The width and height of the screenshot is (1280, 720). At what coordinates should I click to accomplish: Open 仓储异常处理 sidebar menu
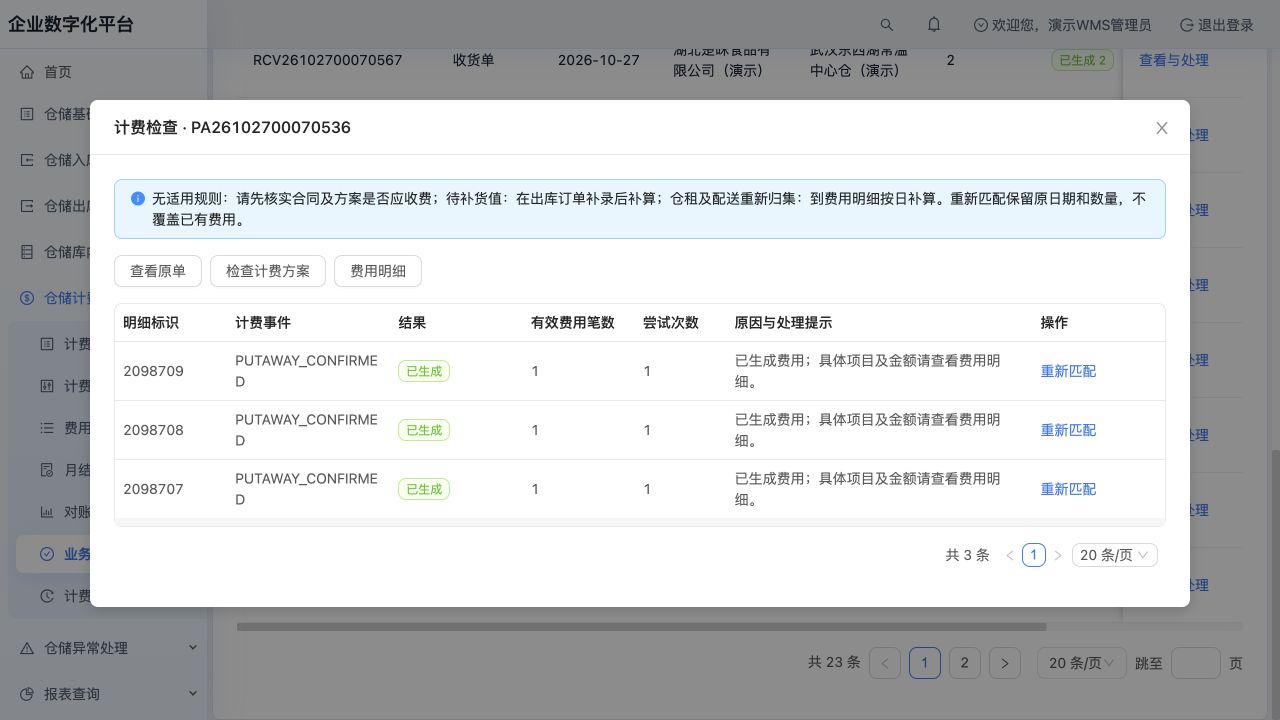(x=104, y=648)
